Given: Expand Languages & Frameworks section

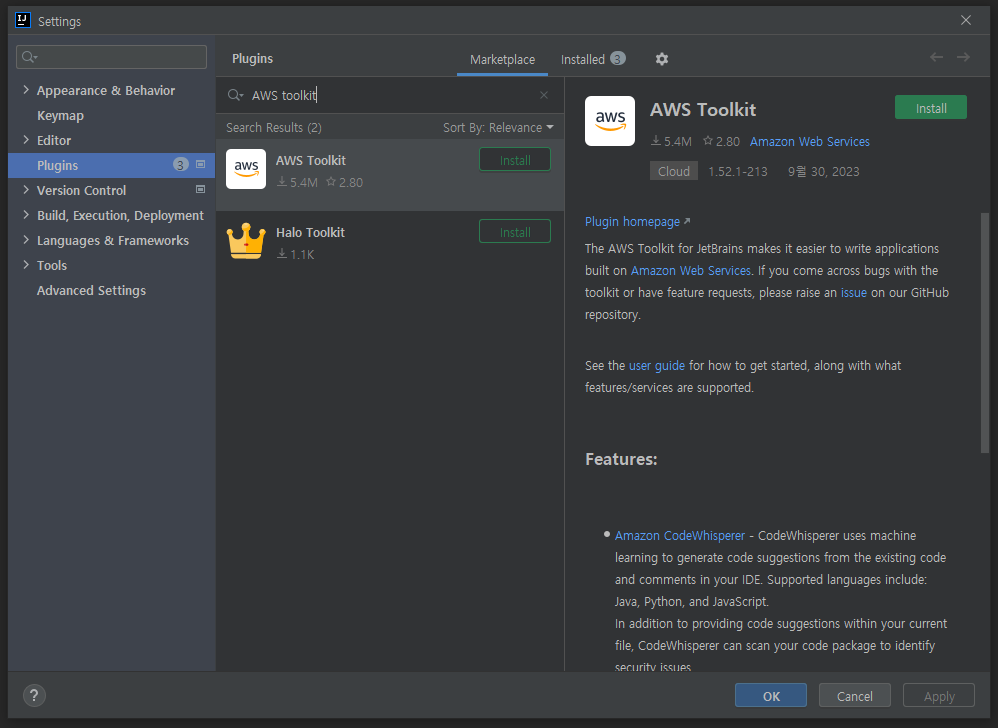Looking at the screenshot, I should click(x=26, y=240).
